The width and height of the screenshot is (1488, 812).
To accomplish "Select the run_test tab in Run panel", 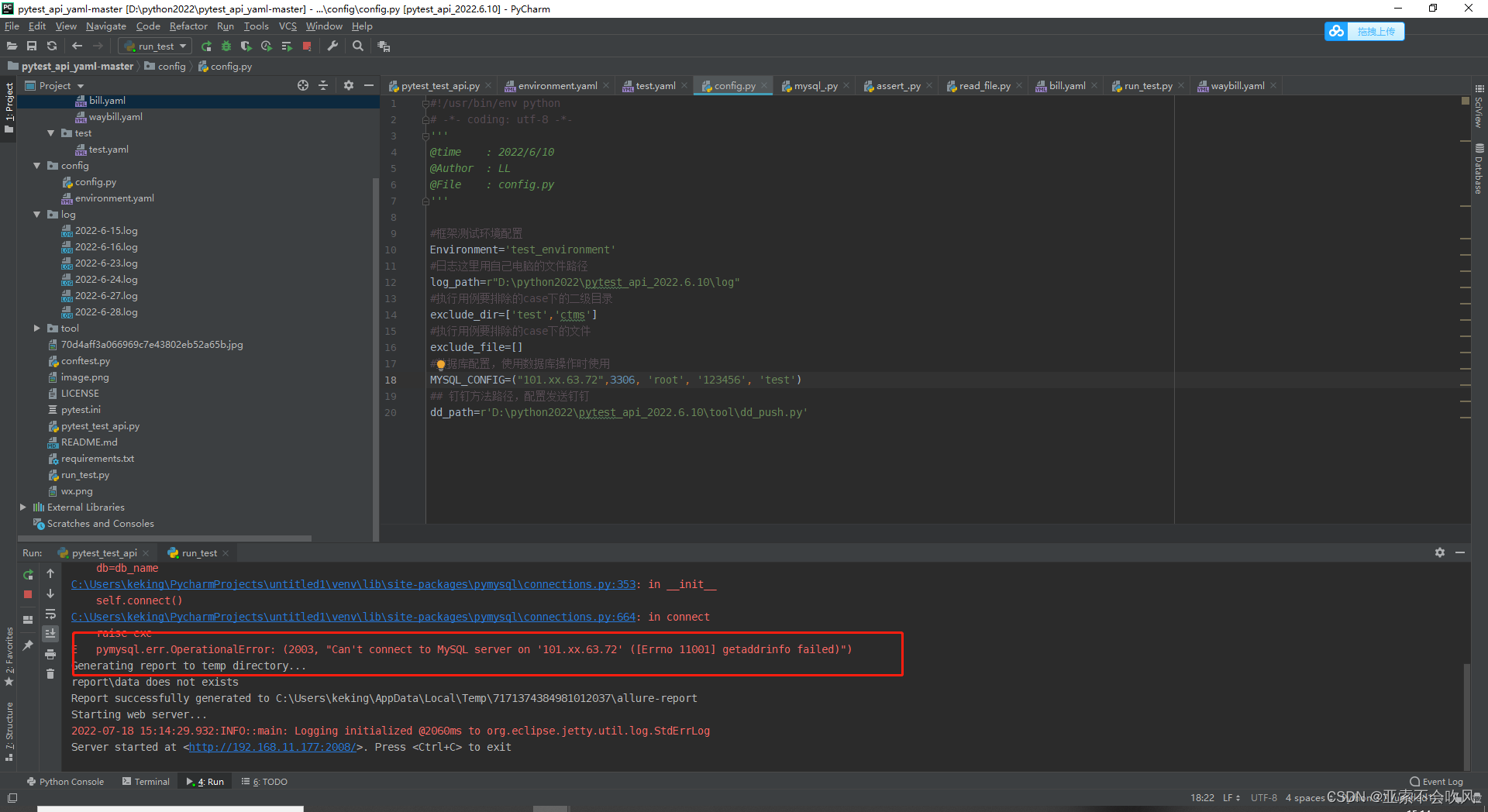I will point(199,553).
